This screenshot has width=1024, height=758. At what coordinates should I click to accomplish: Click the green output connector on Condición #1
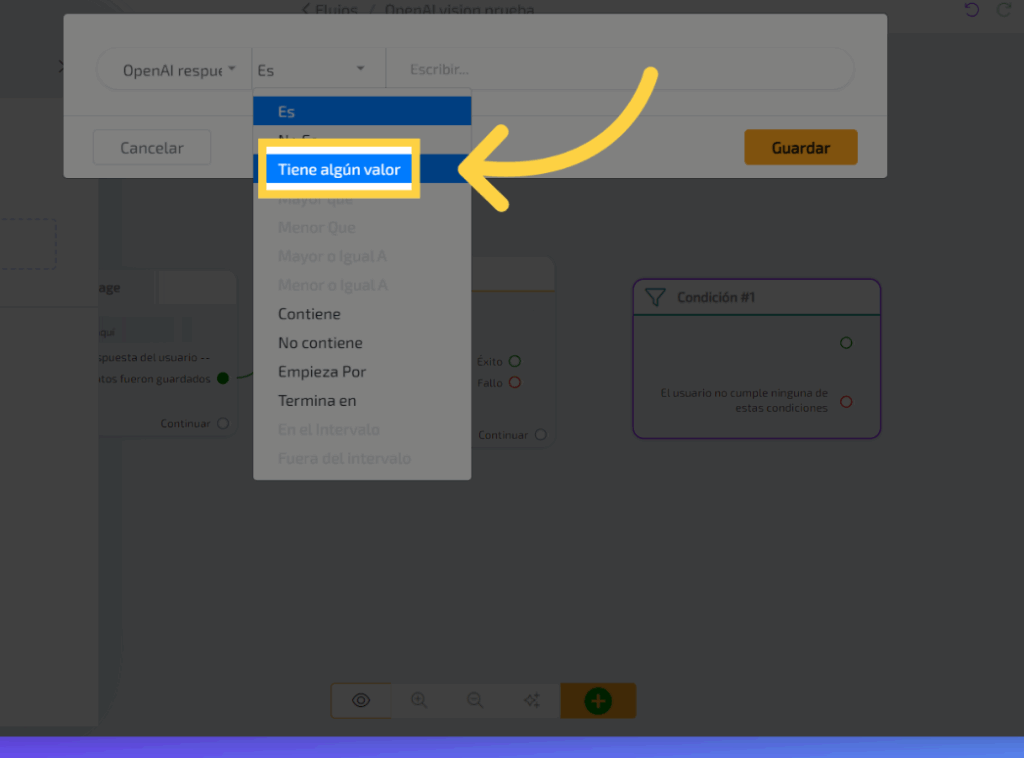pos(846,343)
